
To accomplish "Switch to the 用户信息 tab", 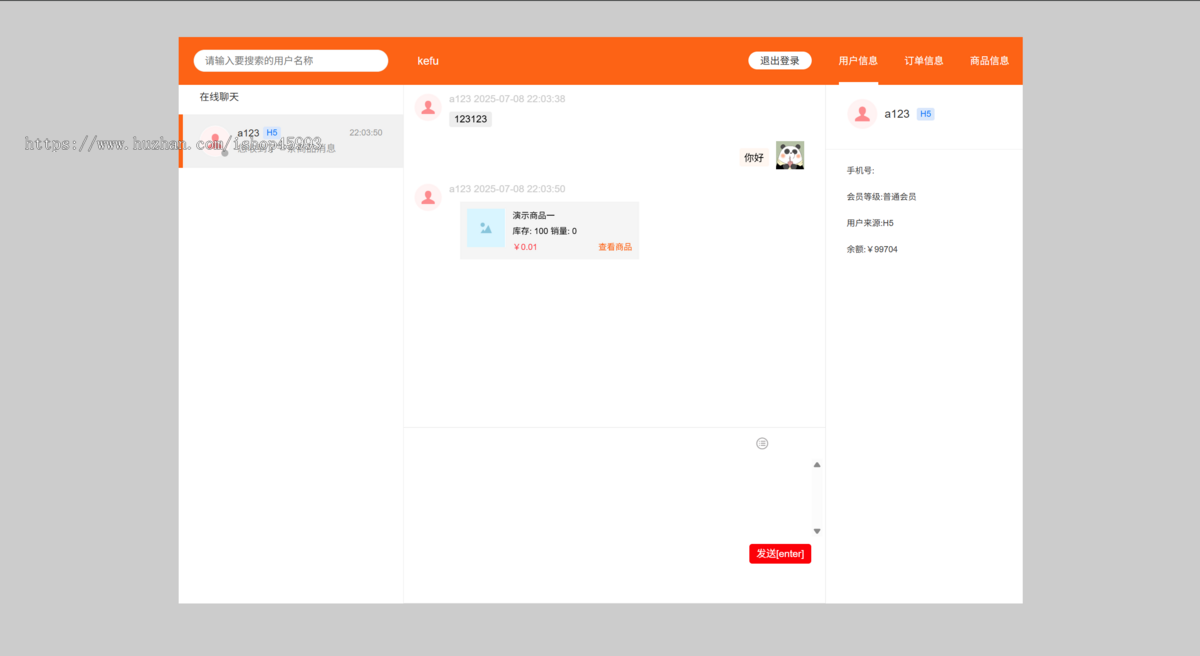I will [x=858, y=61].
